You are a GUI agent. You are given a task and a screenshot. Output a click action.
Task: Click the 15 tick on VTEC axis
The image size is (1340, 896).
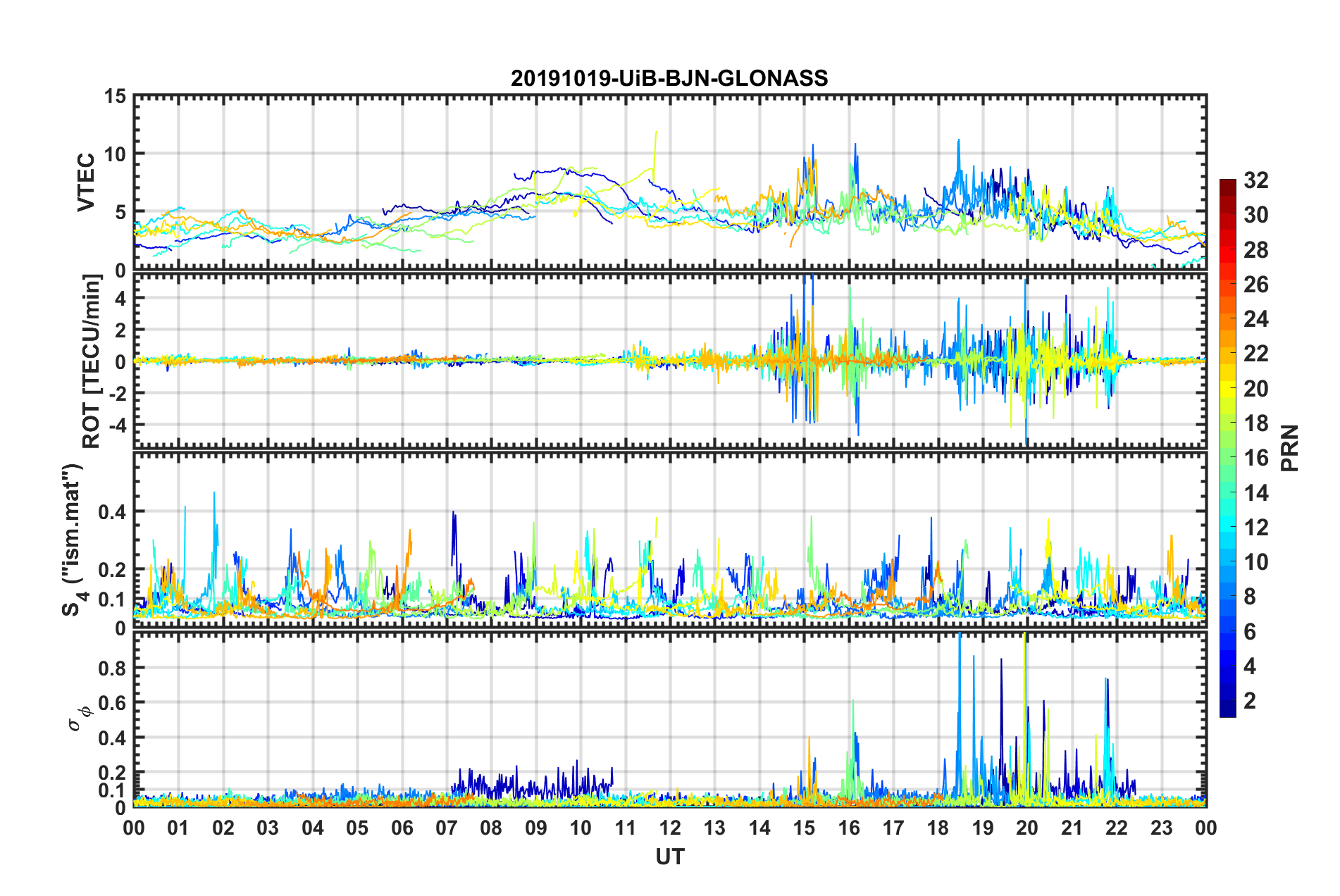[x=115, y=97]
